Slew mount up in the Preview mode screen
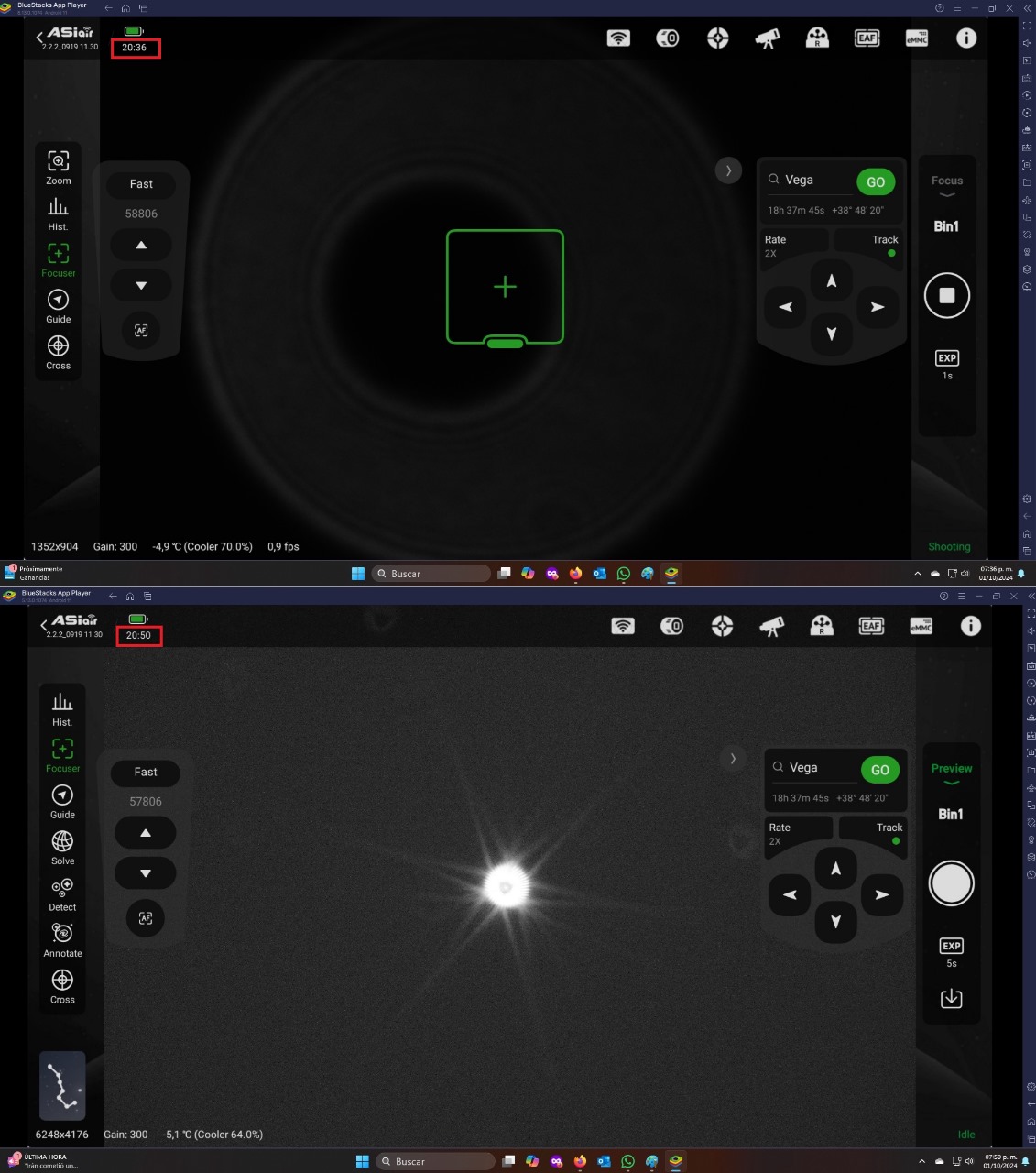Screen dimensions: 1036x1173 (x=836, y=868)
